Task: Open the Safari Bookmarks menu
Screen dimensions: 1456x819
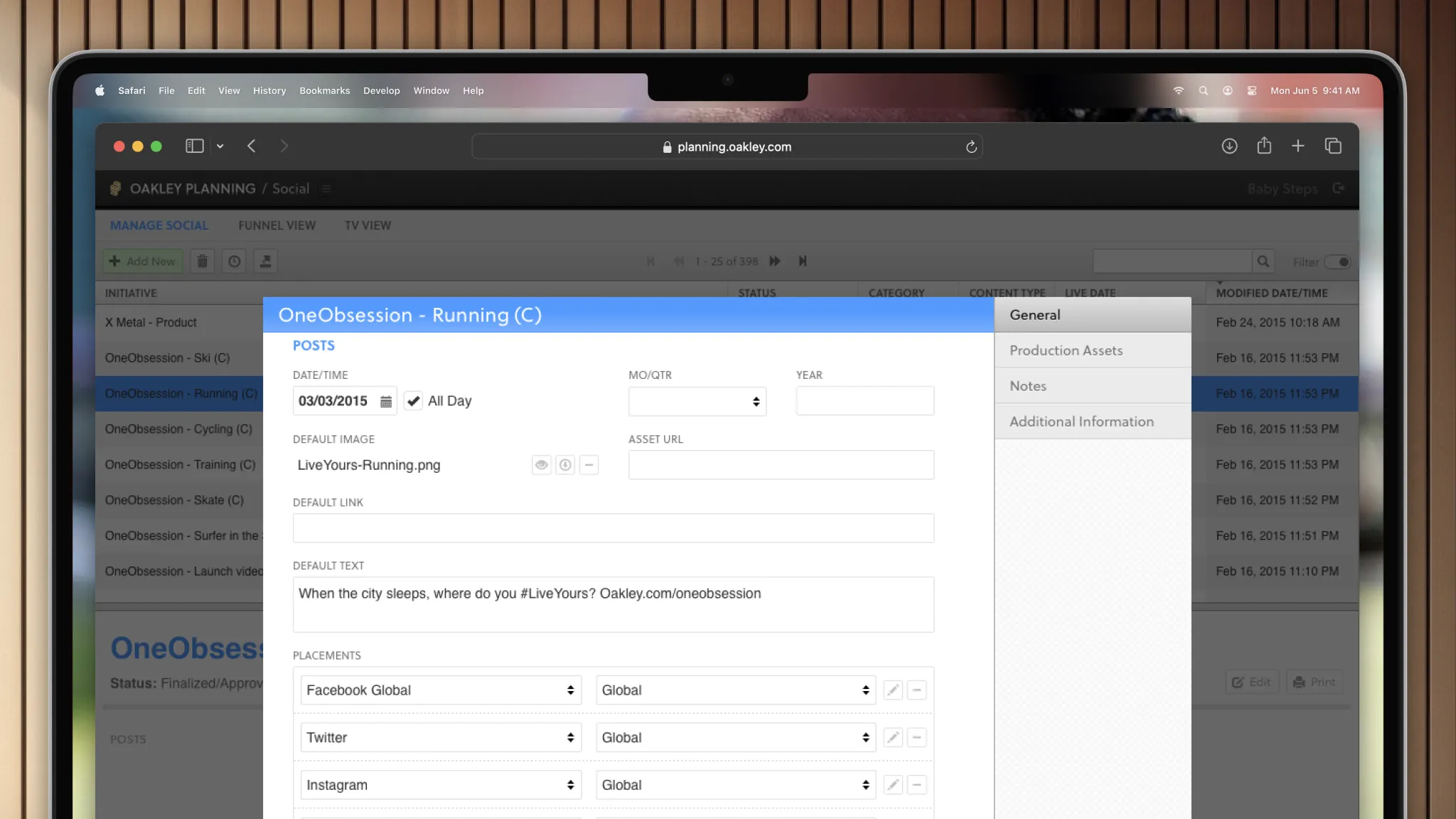Action: (x=324, y=91)
